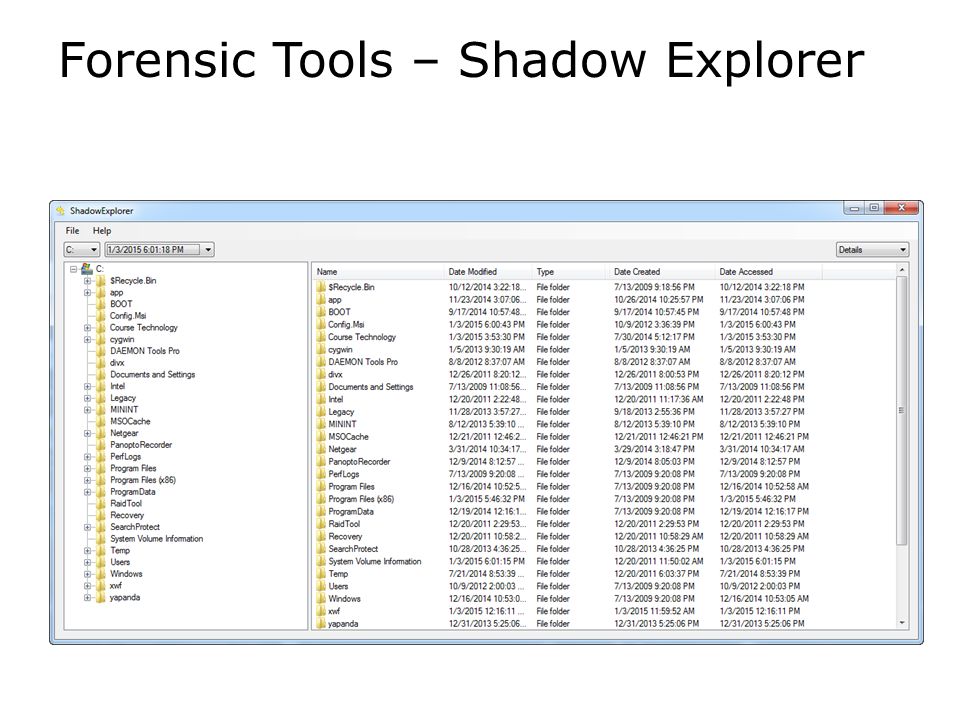The width and height of the screenshot is (960, 720).
Task: Collapse the C: root tree node
Action: pos(73,269)
